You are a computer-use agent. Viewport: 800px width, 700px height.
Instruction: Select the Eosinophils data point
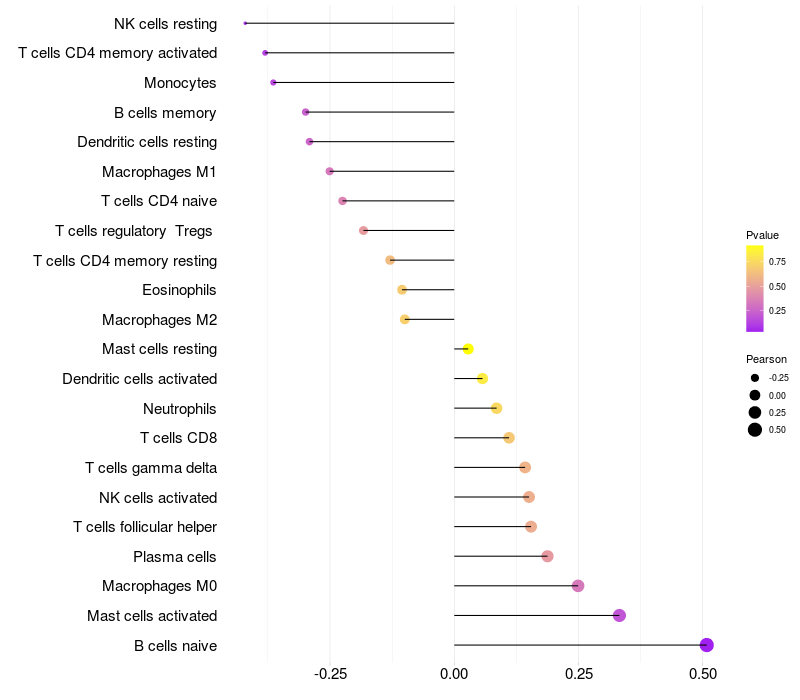coord(402,290)
